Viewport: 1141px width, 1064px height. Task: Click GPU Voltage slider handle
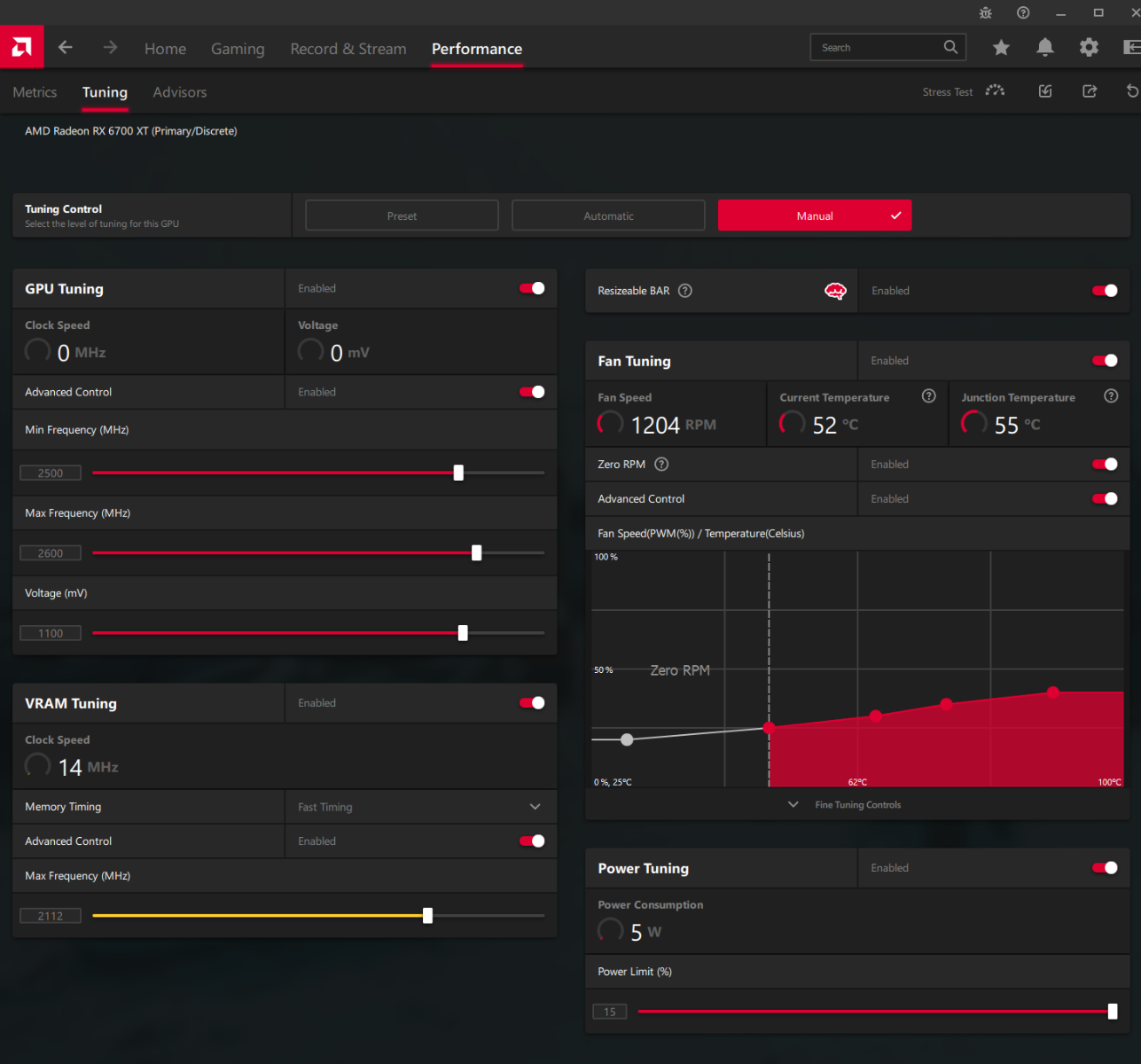[463, 633]
